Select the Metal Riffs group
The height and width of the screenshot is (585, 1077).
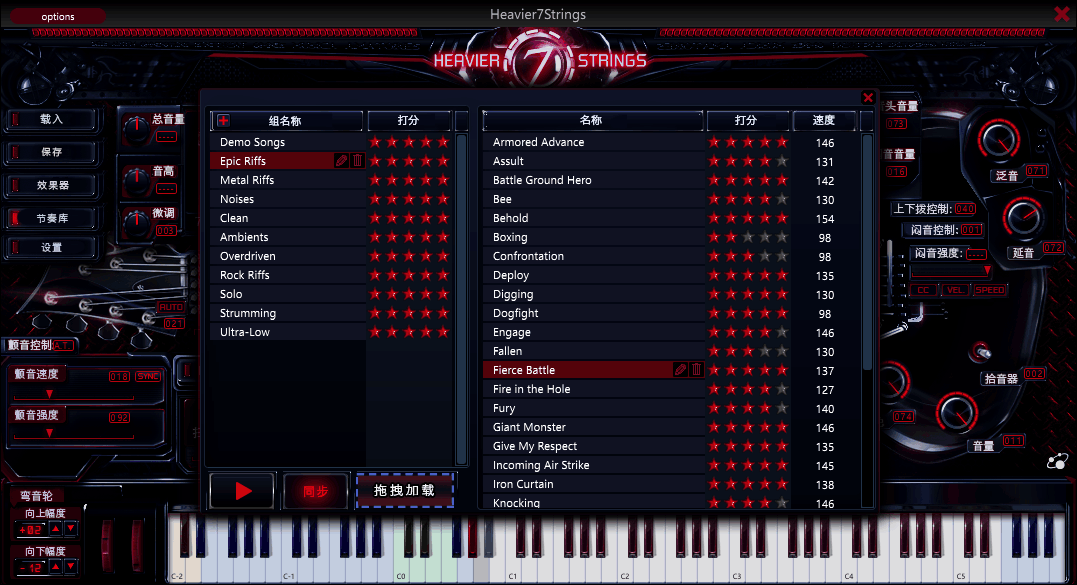(x=287, y=180)
